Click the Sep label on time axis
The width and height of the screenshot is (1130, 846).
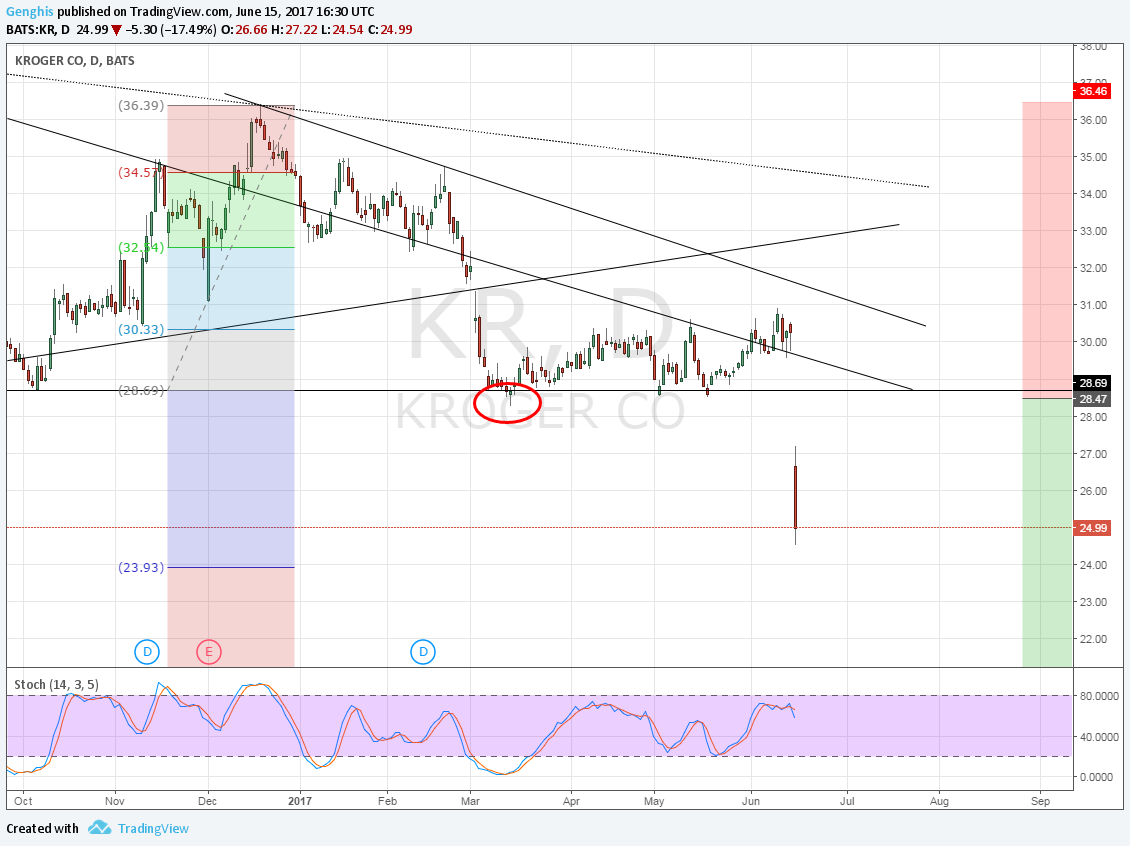pos(1040,801)
